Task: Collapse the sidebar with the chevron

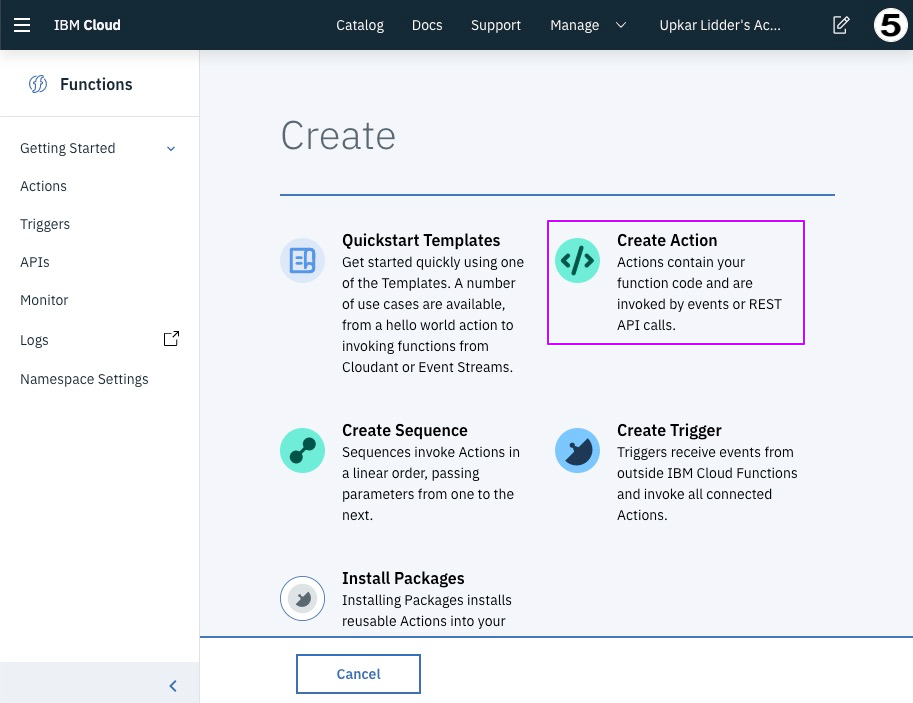Action: pos(173,686)
